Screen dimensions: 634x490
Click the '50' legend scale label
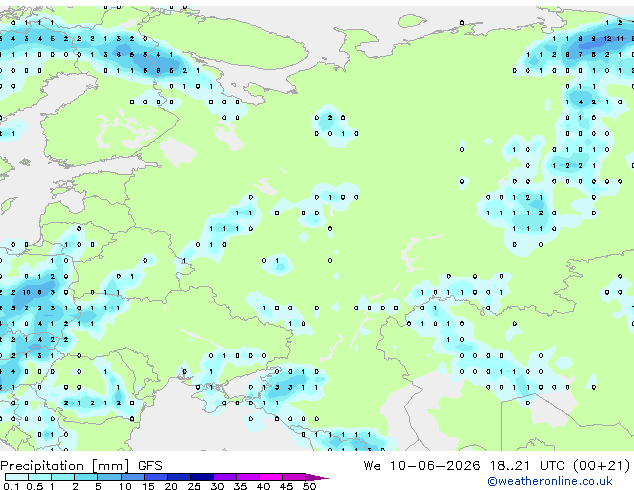pos(310,486)
